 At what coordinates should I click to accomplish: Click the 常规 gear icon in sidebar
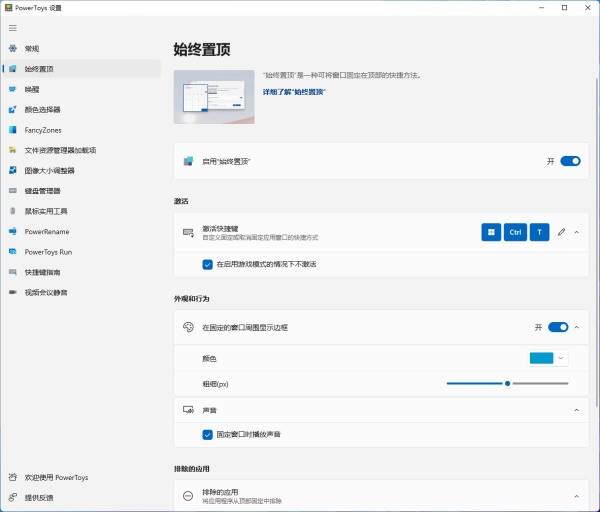[13, 48]
